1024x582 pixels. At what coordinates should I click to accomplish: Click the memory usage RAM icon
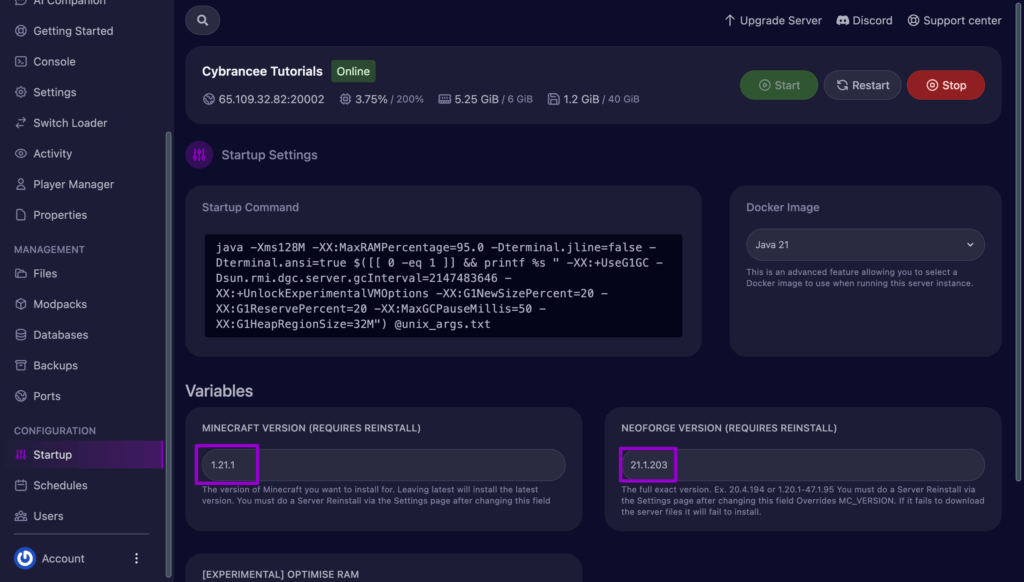tap(445, 99)
